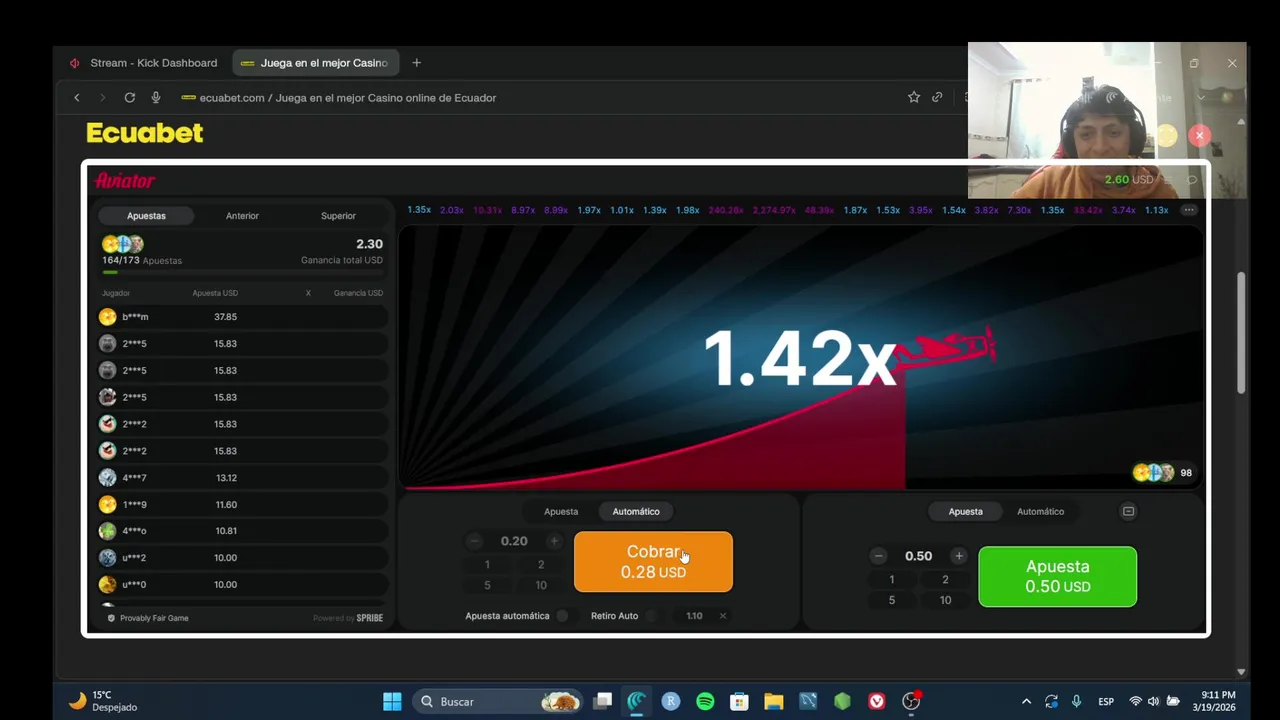
Task: Cash out with Cobrar 0.28 USD button
Action: point(653,561)
